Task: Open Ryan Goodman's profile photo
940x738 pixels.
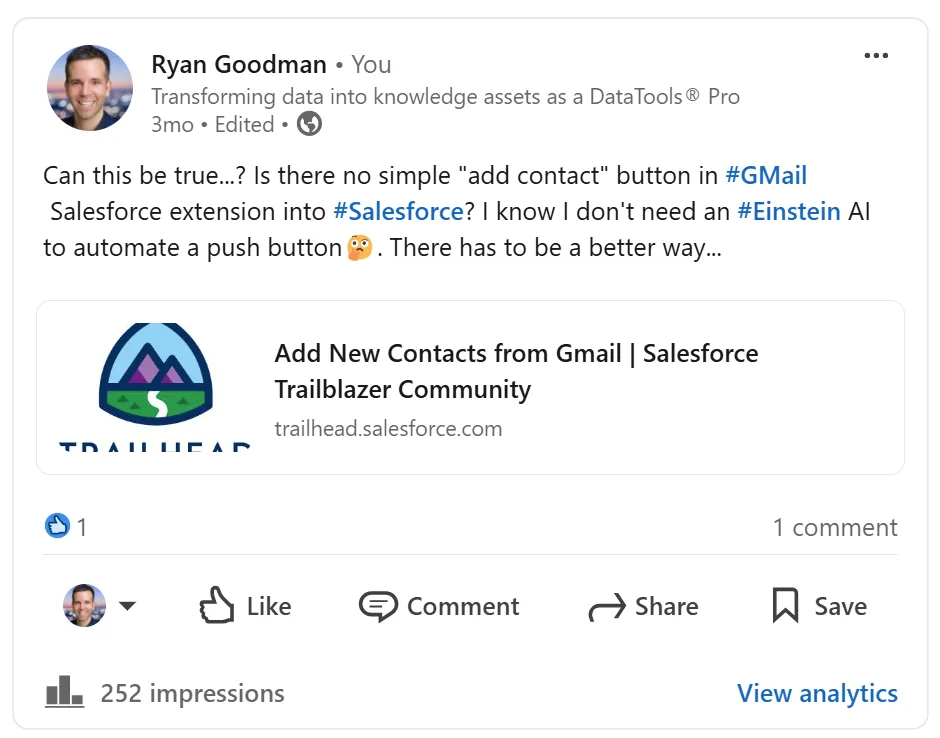Action: 90,88
